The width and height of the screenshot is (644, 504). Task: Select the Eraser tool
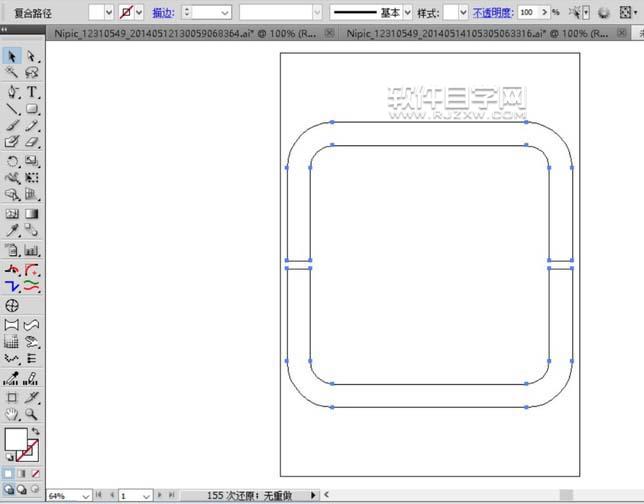pos(32,142)
